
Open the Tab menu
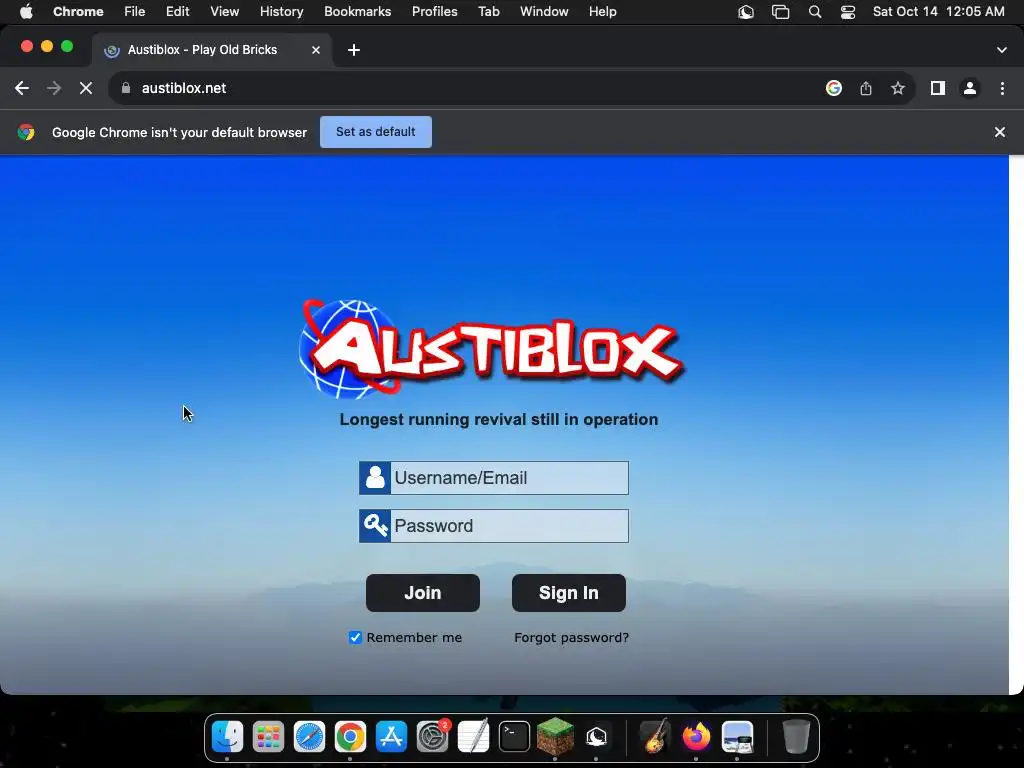(x=488, y=12)
